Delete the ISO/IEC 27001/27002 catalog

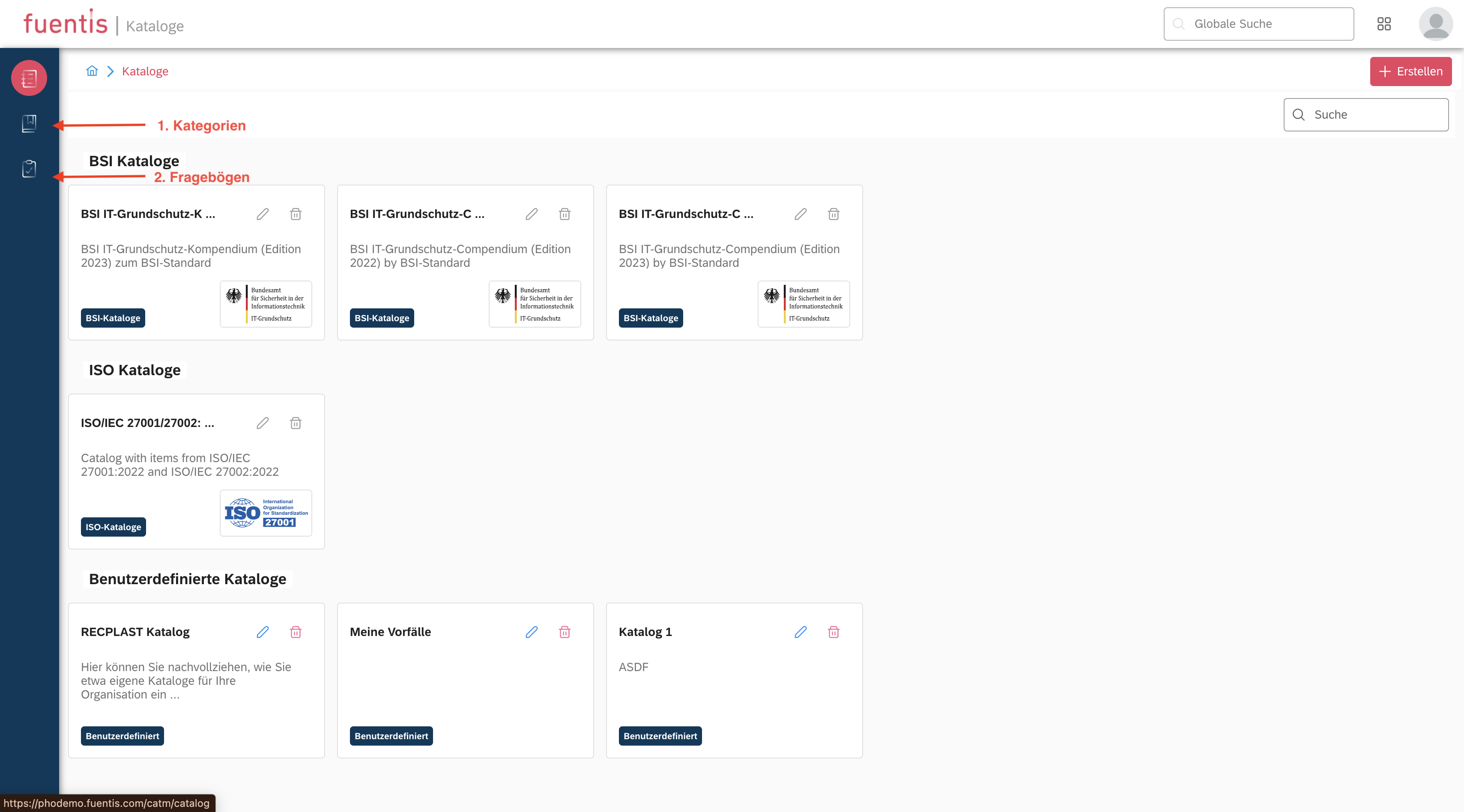296,423
